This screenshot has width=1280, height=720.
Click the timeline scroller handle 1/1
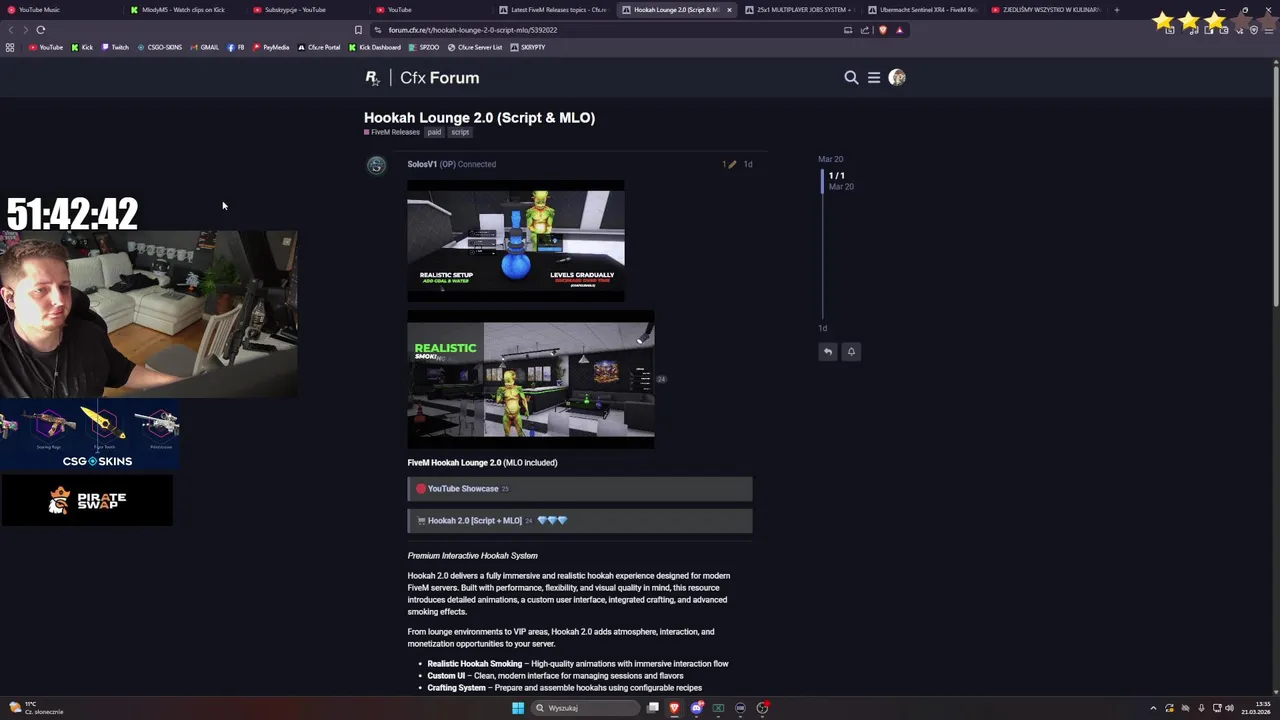coord(823,181)
